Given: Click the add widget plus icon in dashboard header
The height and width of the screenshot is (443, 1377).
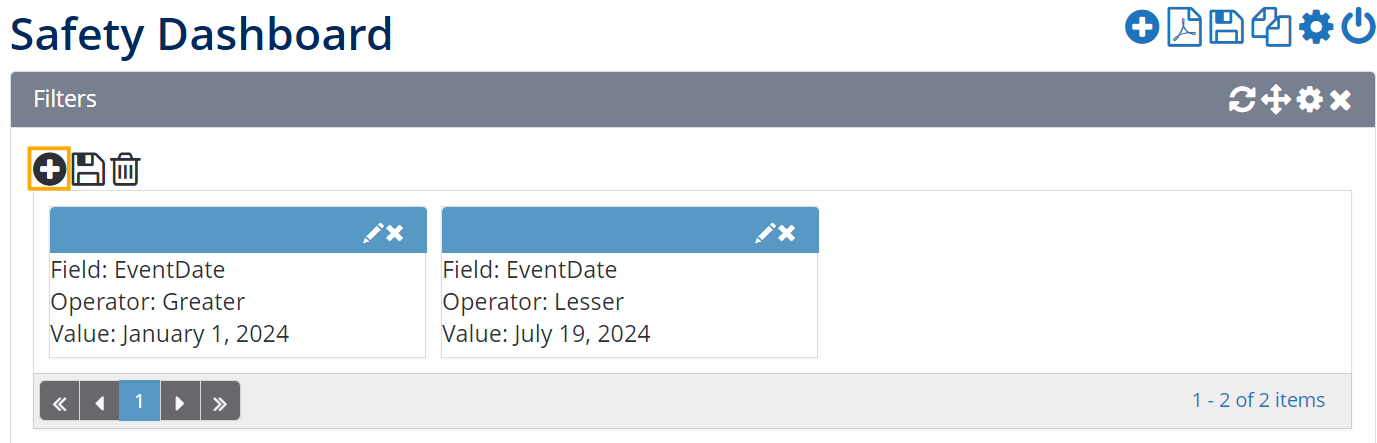Looking at the screenshot, I should click(x=1141, y=27).
